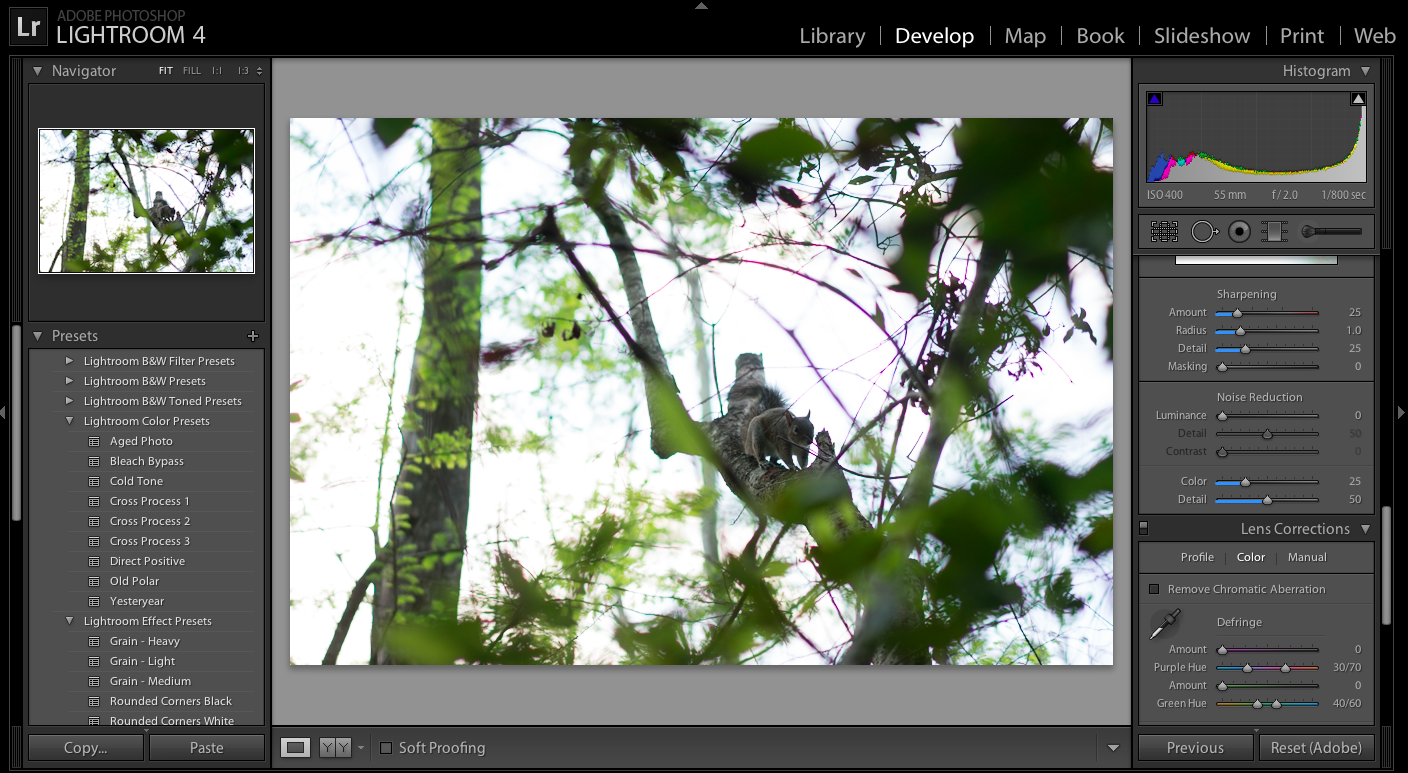Click the Sharpening Amount slider handle
The height and width of the screenshot is (773, 1408).
click(x=1237, y=313)
